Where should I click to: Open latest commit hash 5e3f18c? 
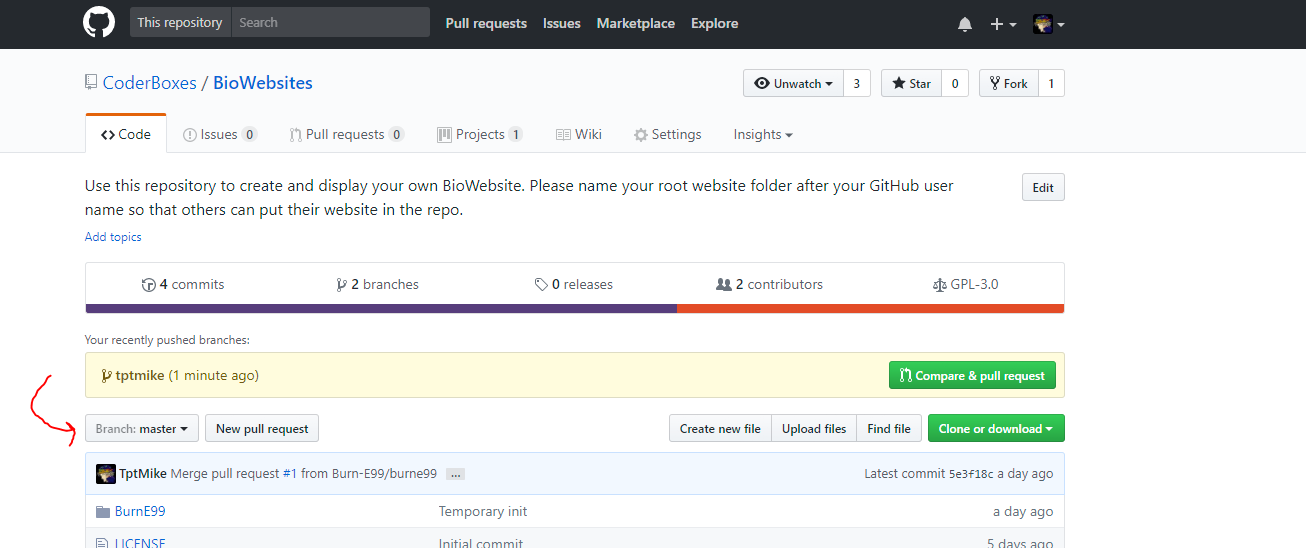tap(971, 474)
